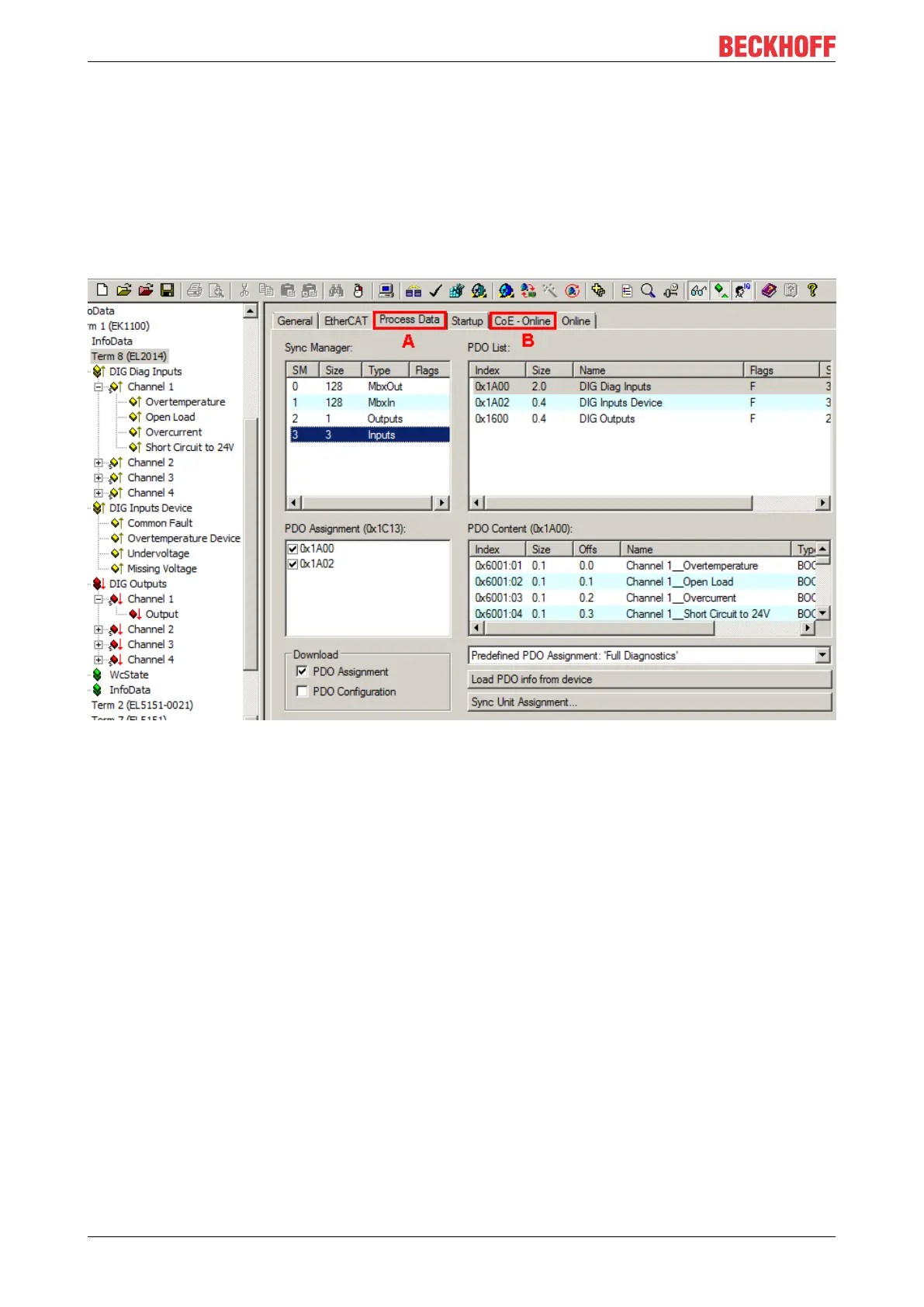Click the Copy toolbar icon

(x=266, y=290)
